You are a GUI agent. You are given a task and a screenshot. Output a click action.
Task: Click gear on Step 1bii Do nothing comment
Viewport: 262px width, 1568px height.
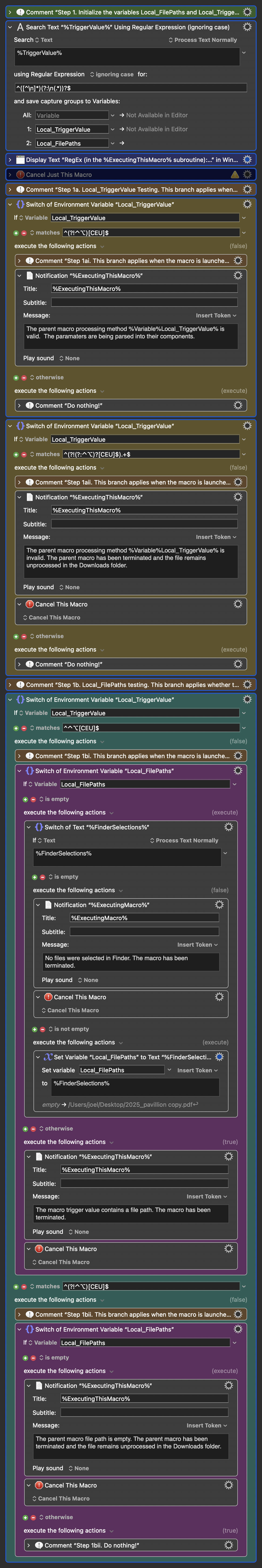pyautogui.click(x=228, y=1545)
